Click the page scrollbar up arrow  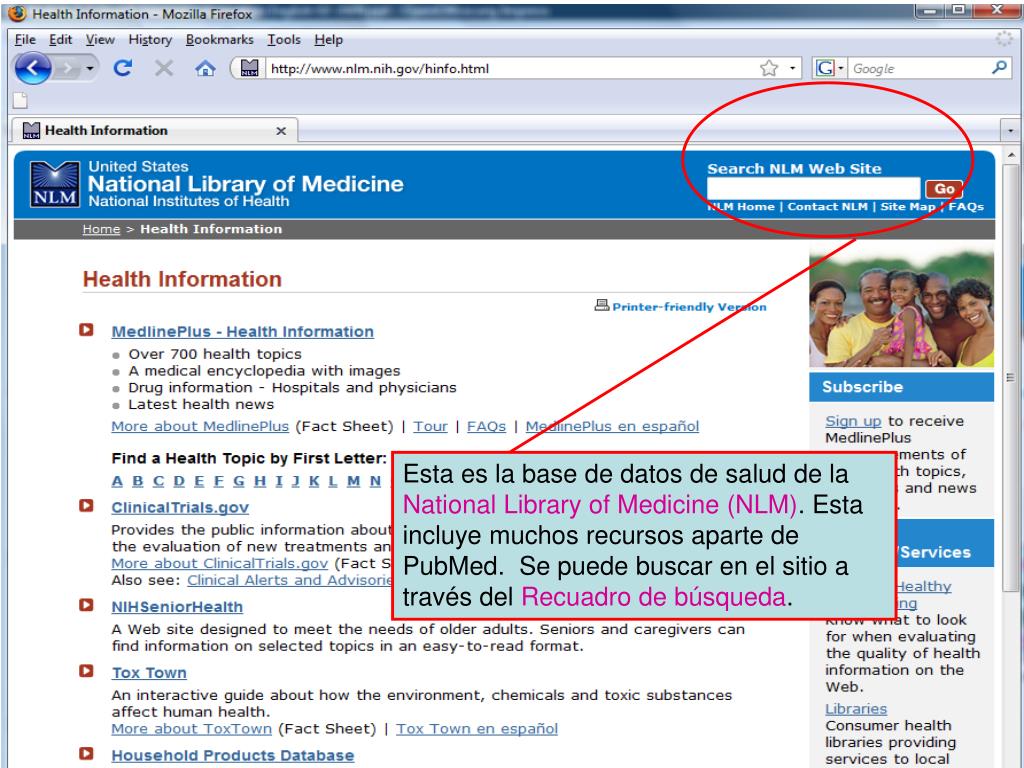point(1011,155)
